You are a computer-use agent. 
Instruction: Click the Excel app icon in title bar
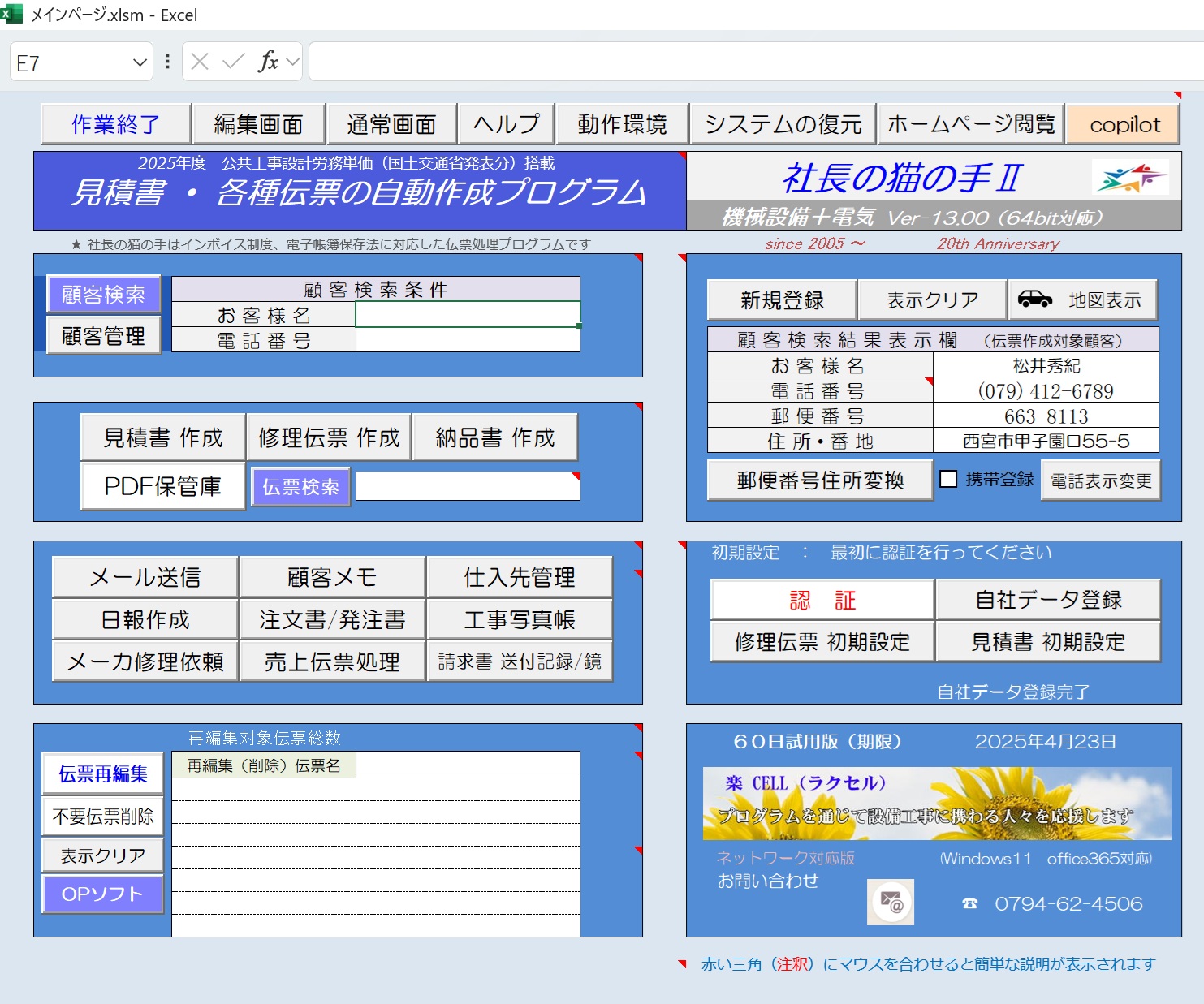11,13
